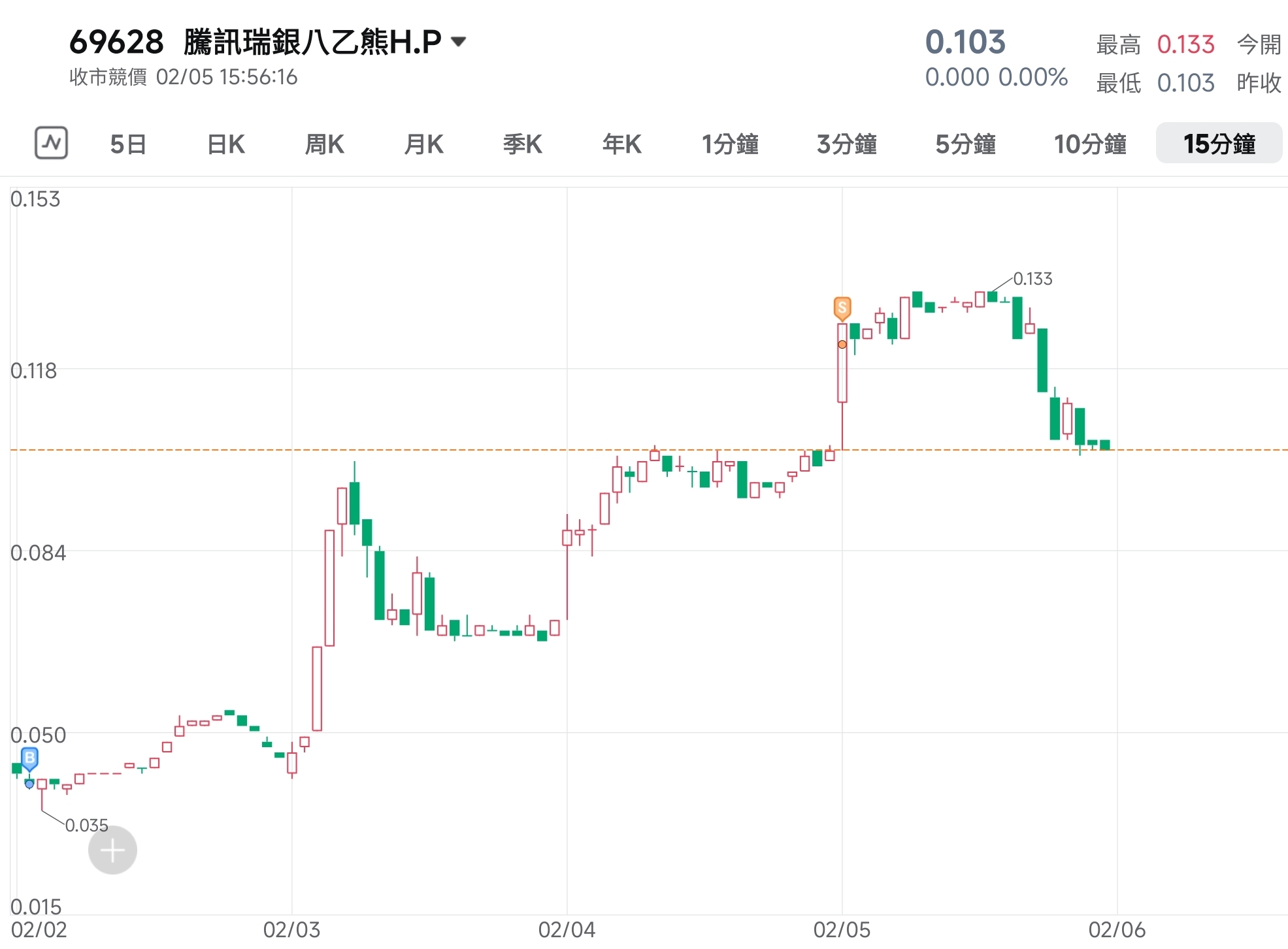Switch to the 5日 view

(128, 144)
